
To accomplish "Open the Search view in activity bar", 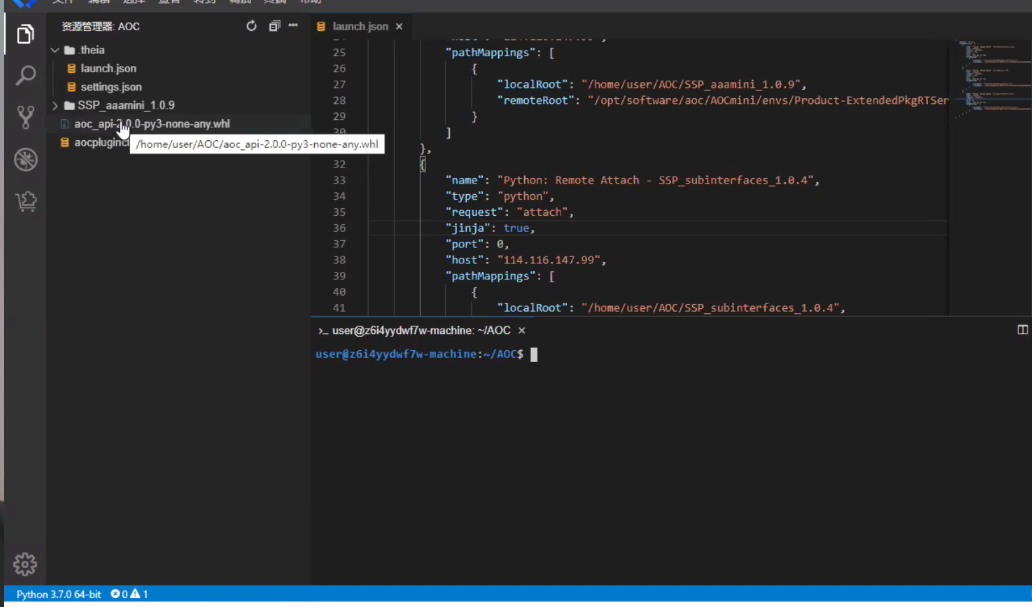I will click(26, 76).
